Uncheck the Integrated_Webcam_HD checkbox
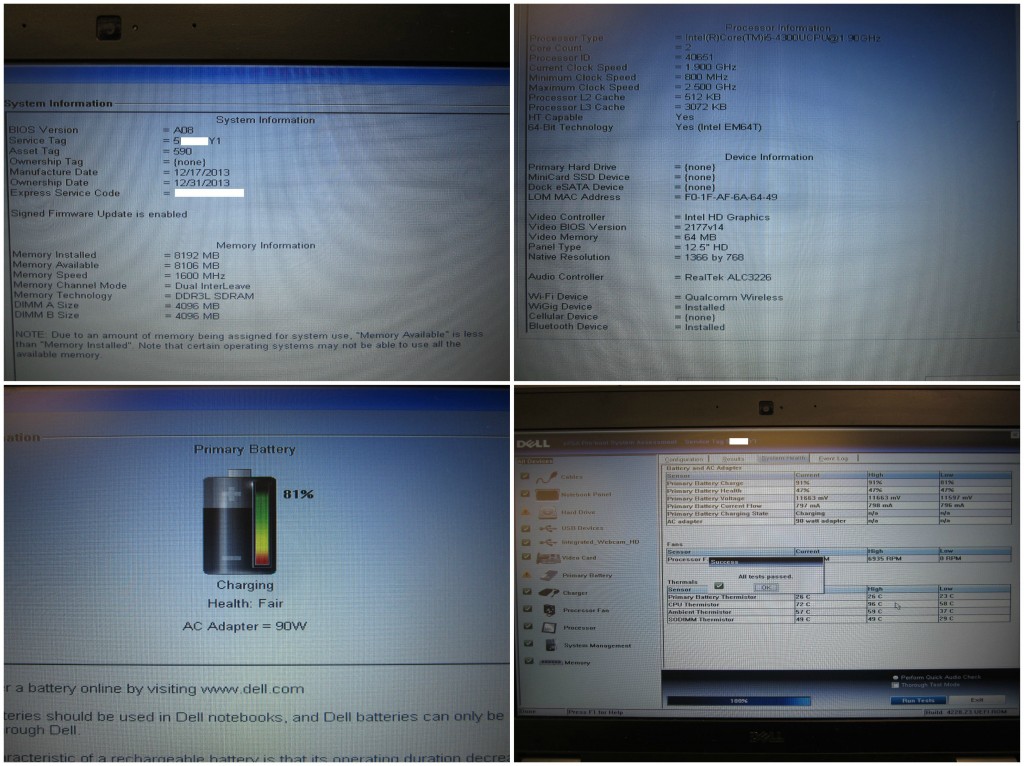Image resolution: width=1024 pixels, height=766 pixels. [526, 542]
